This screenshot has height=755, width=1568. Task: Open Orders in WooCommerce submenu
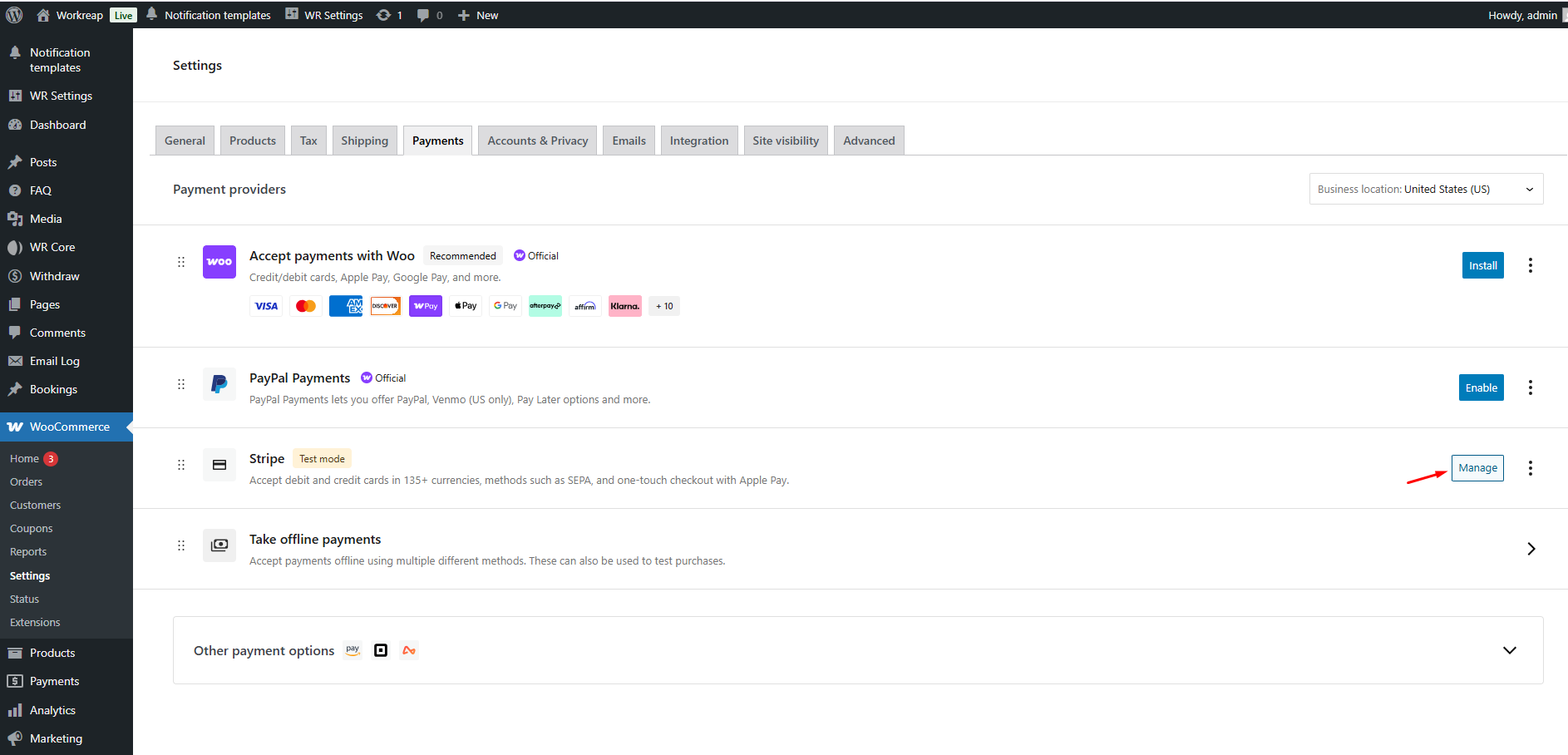[x=26, y=482]
